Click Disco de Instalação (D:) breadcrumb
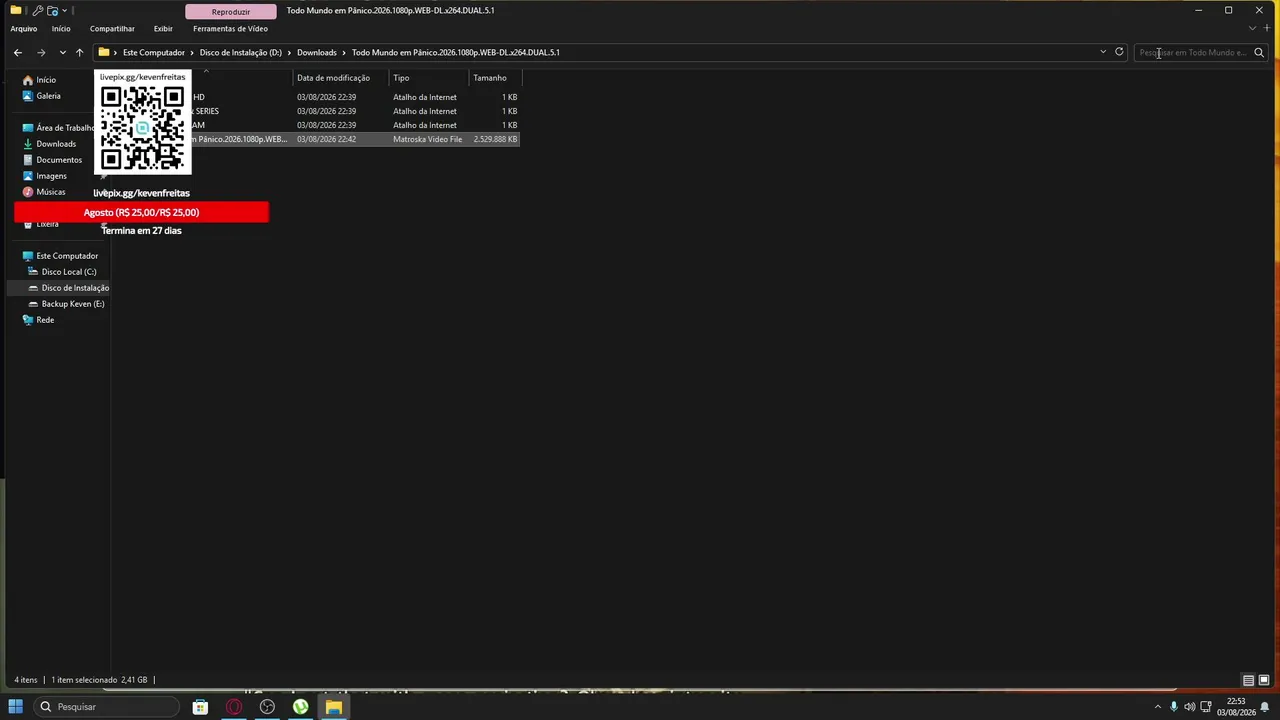Screen dimensions: 1280x720 (x=240, y=52)
